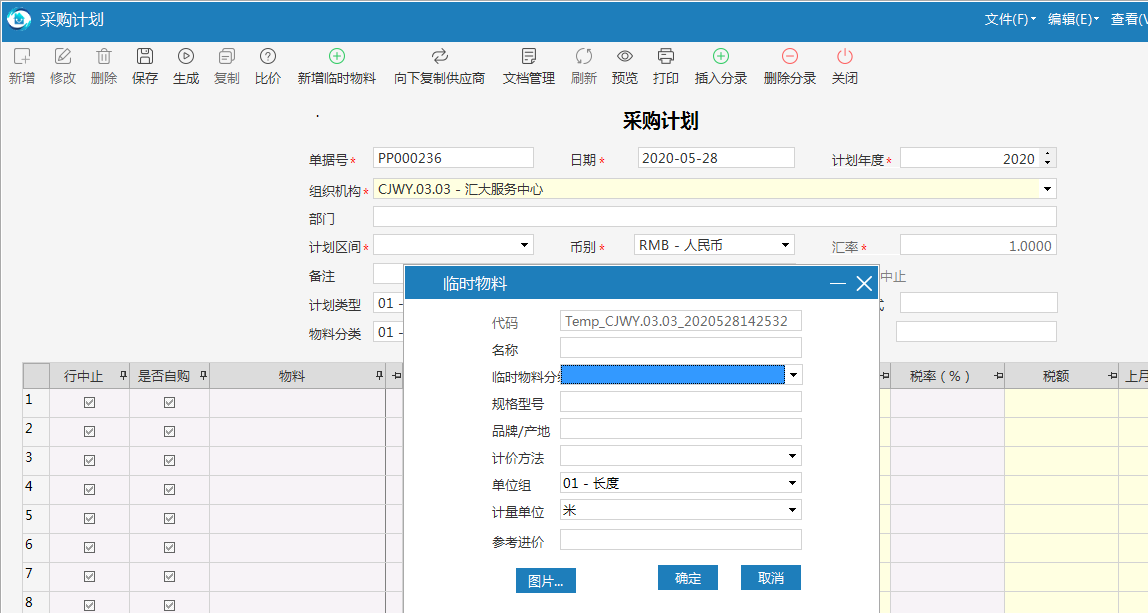Click the pin icon on 行中止 column header
Image resolution: width=1148 pixels, height=613 pixels.
click(123, 376)
